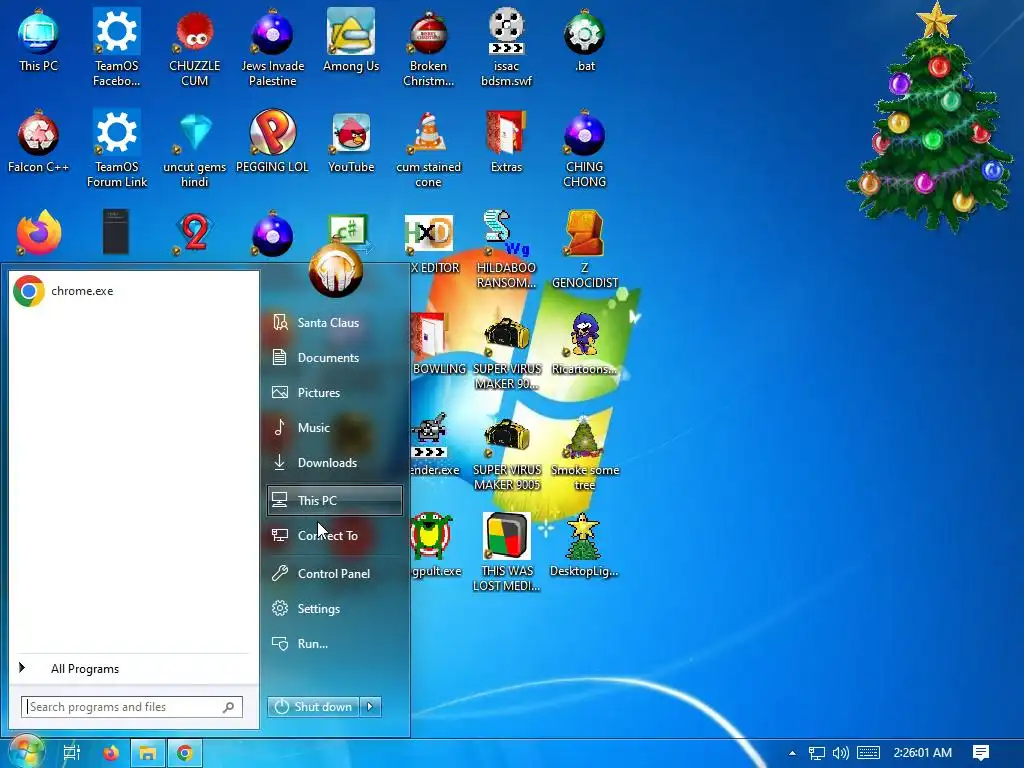
Task: Open the Action Center notification icon
Action: click(980, 753)
